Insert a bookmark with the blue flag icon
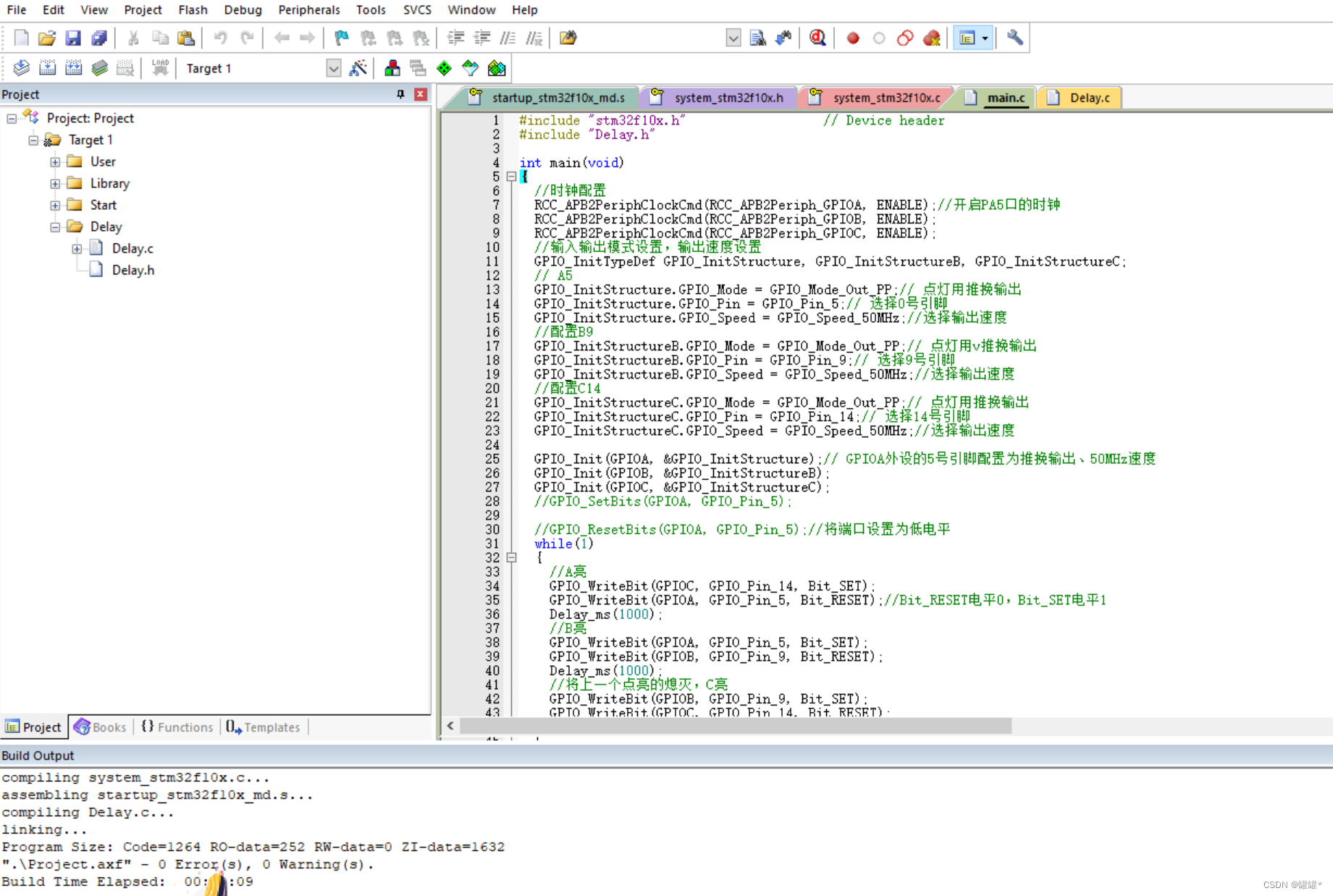The image size is (1333, 896). [342, 38]
